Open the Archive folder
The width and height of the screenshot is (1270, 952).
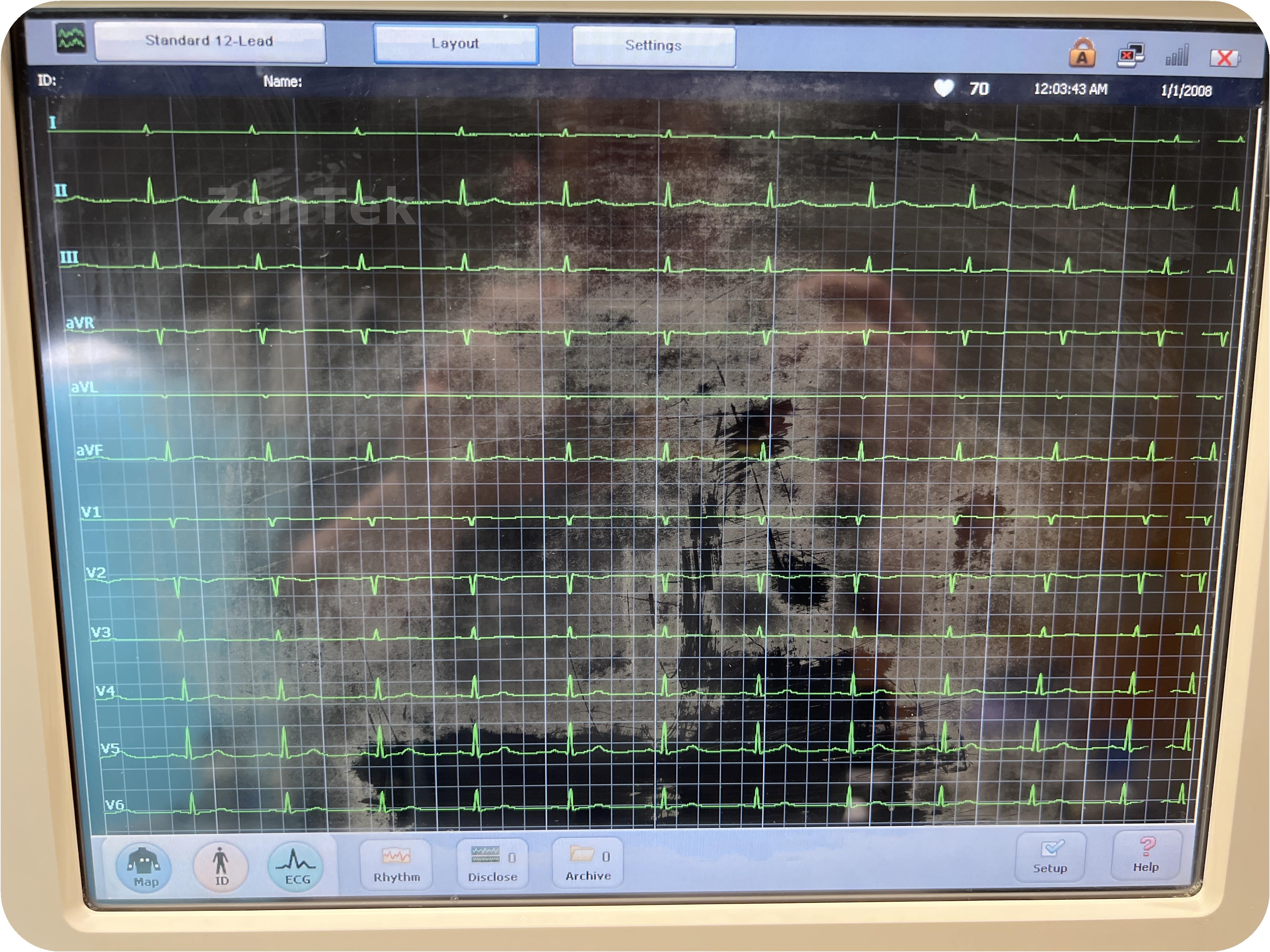[588, 863]
